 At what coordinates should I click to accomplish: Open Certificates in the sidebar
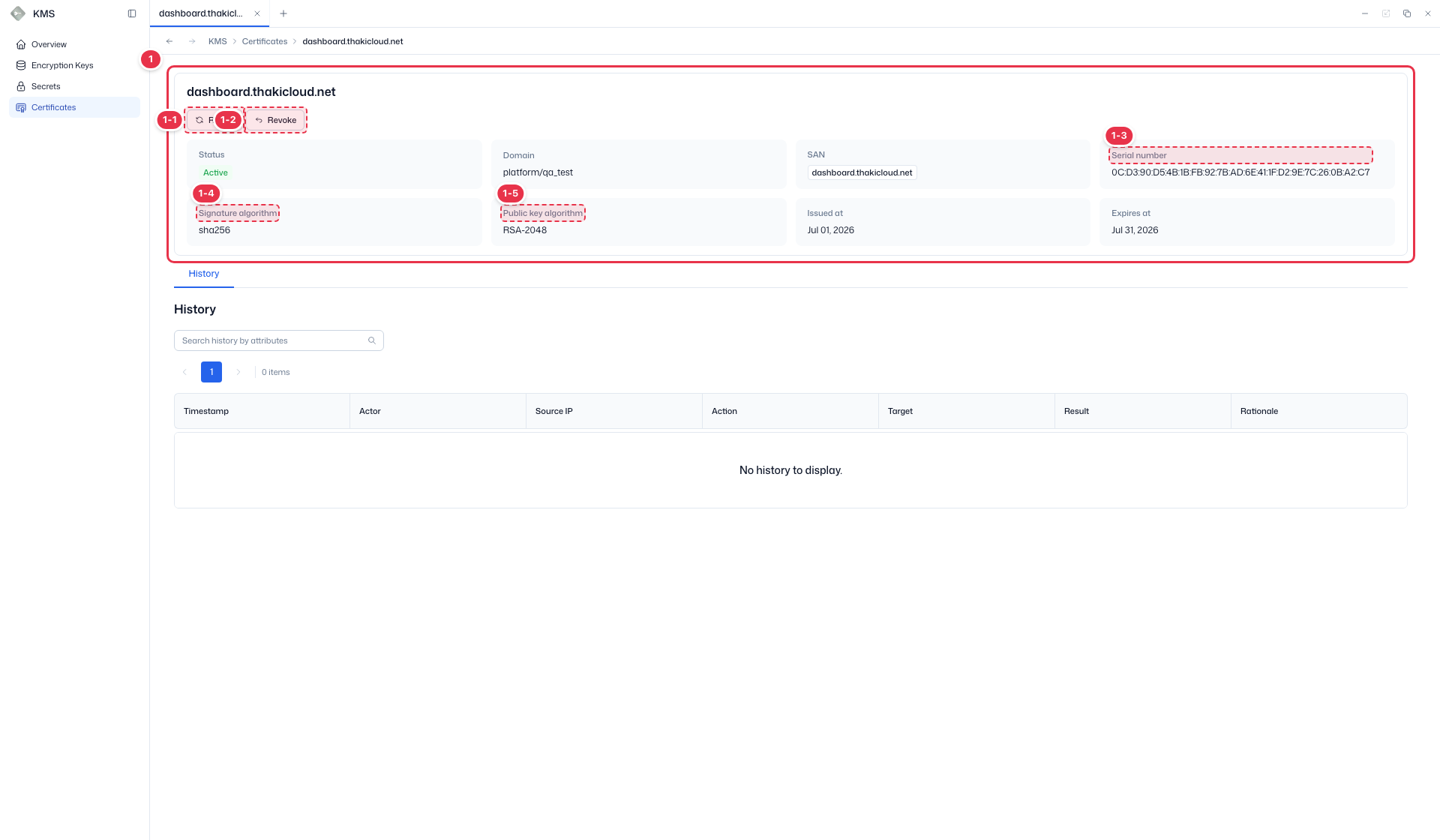tap(74, 107)
